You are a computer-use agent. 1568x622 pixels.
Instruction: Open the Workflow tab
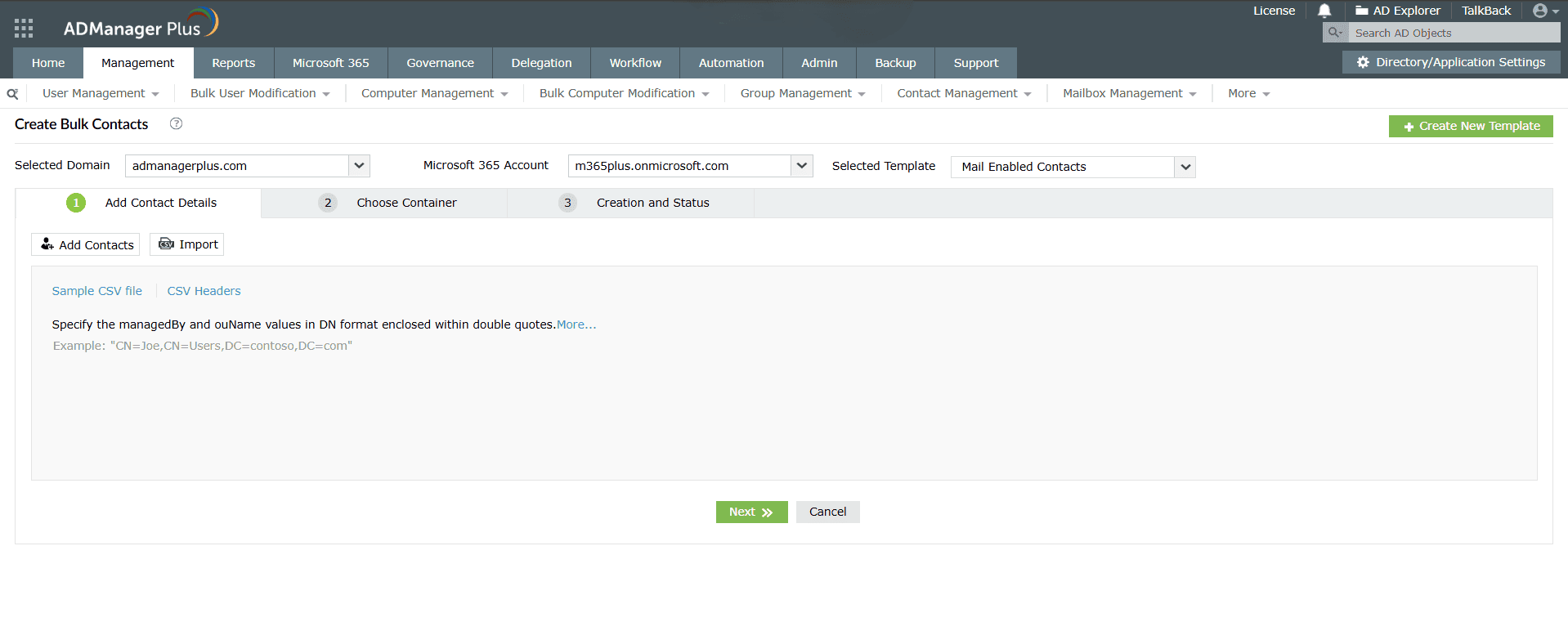(635, 63)
